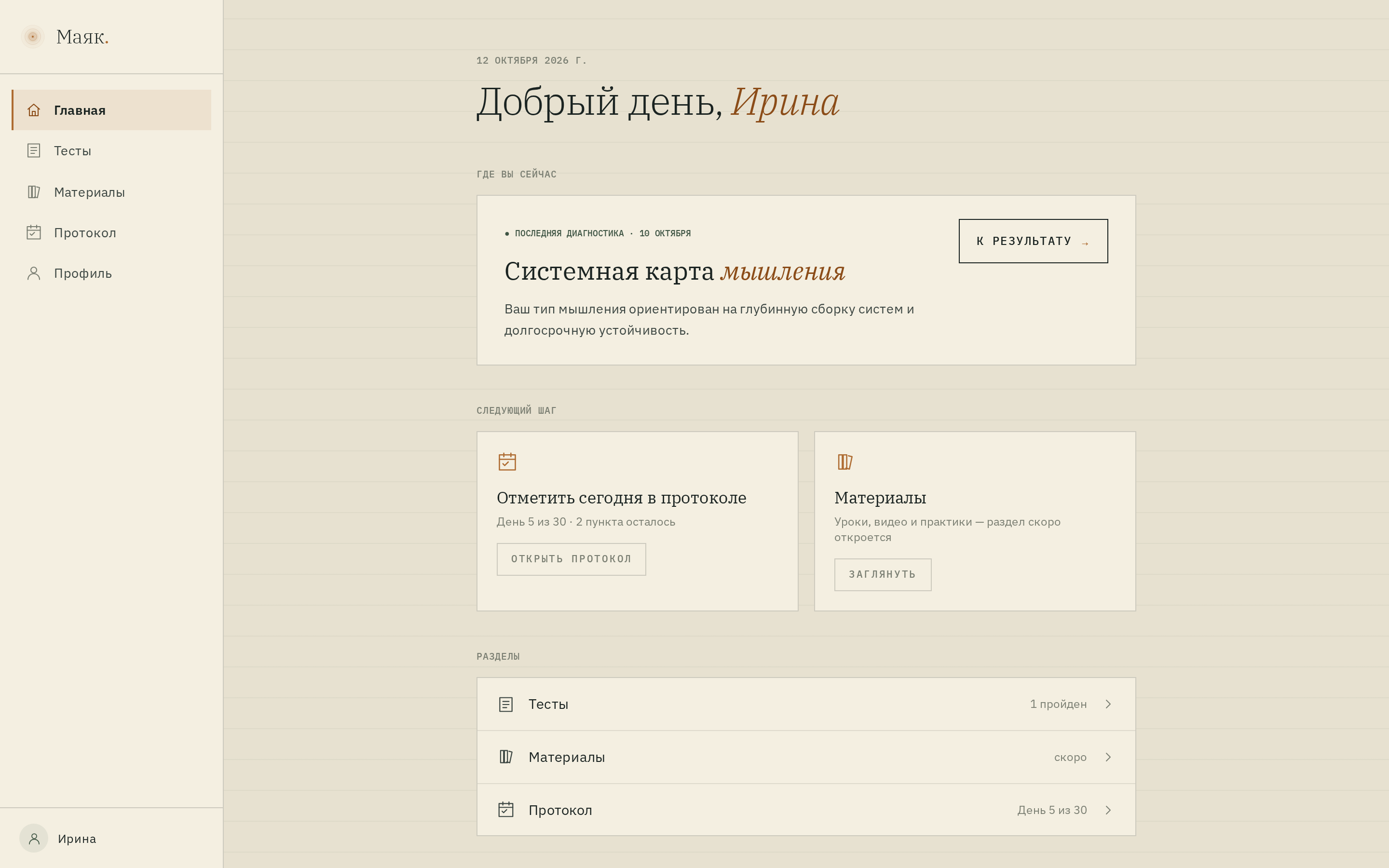This screenshot has height=868, width=1389.
Task: Click books icon in Материалы section row
Action: coord(505,757)
